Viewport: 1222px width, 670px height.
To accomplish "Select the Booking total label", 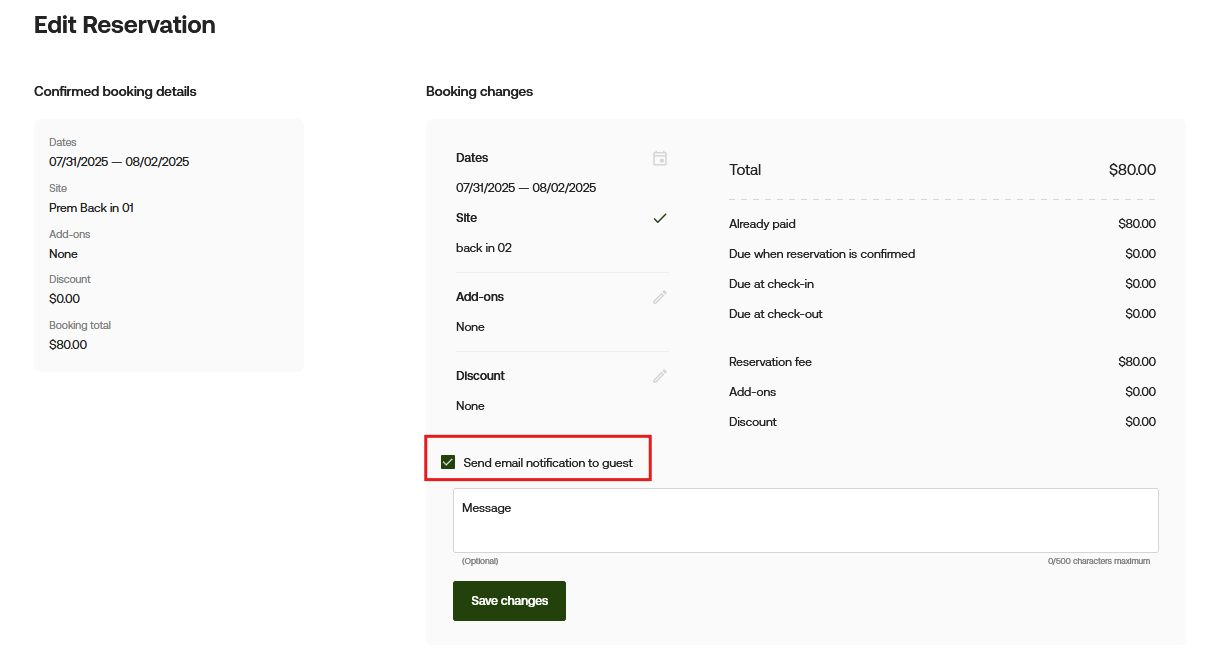I will (x=80, y=325).
